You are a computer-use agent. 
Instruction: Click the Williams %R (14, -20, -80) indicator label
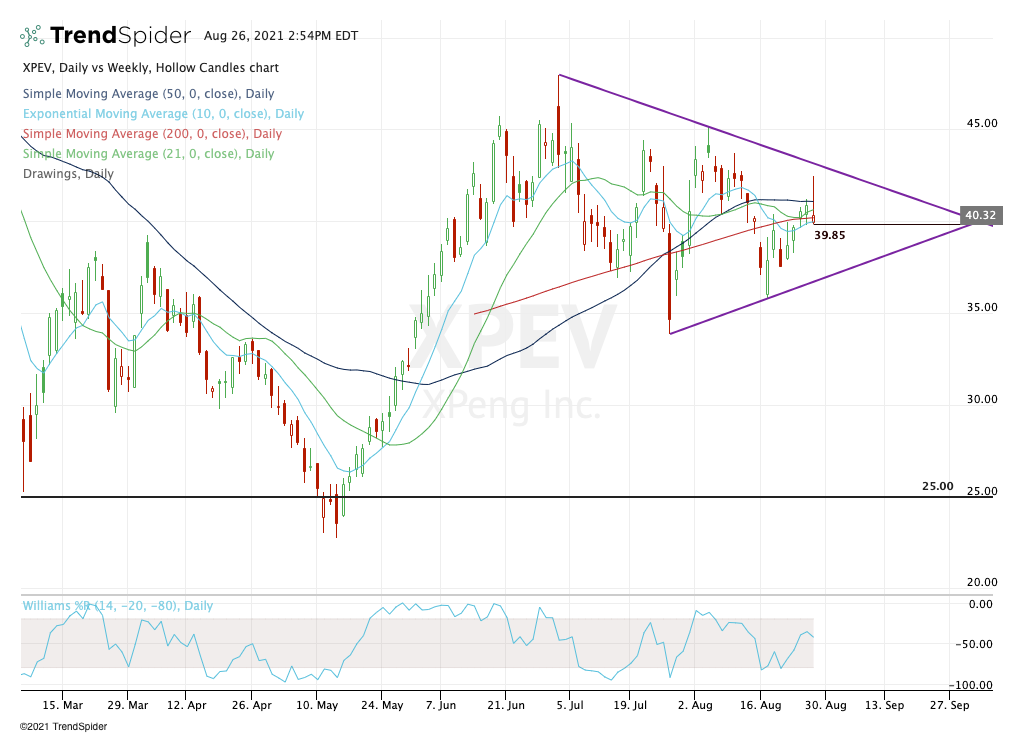117,606
